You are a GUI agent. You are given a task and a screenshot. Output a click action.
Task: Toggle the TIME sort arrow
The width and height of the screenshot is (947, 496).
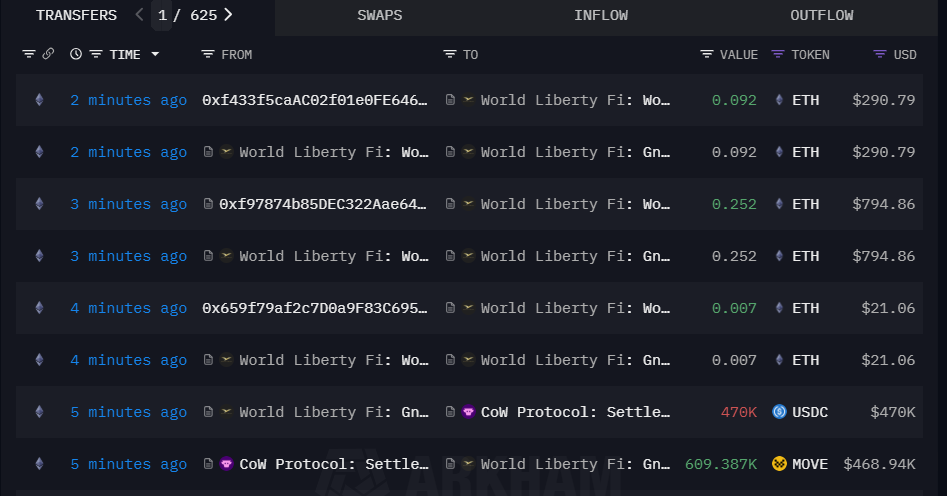155,54
